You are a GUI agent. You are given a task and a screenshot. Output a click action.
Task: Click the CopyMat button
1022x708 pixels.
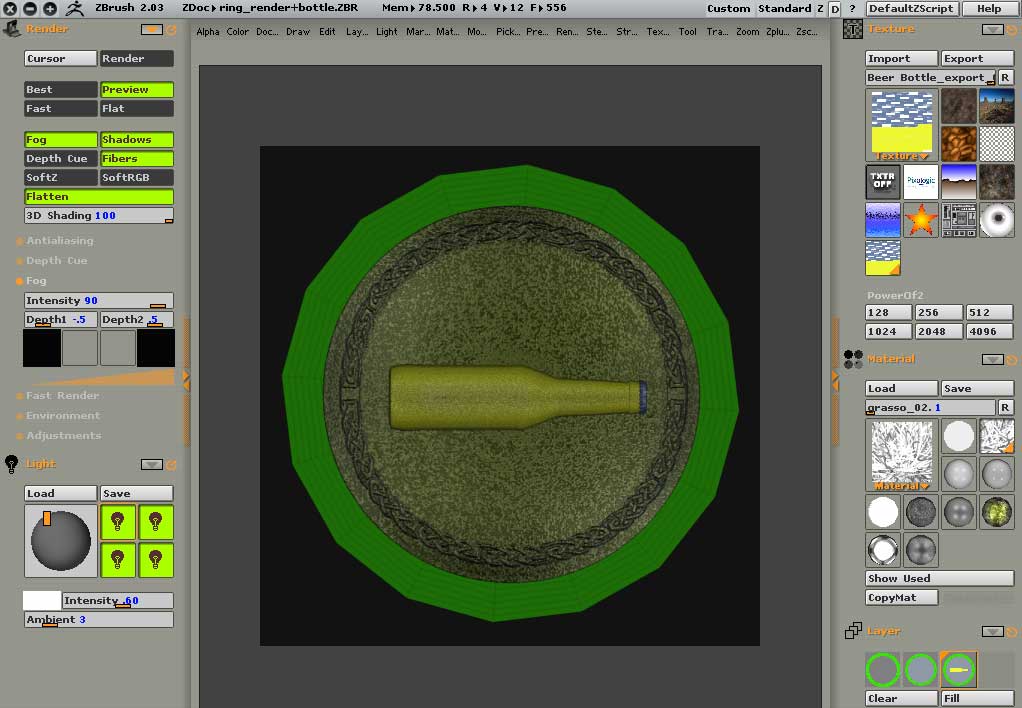pos(901,598)
